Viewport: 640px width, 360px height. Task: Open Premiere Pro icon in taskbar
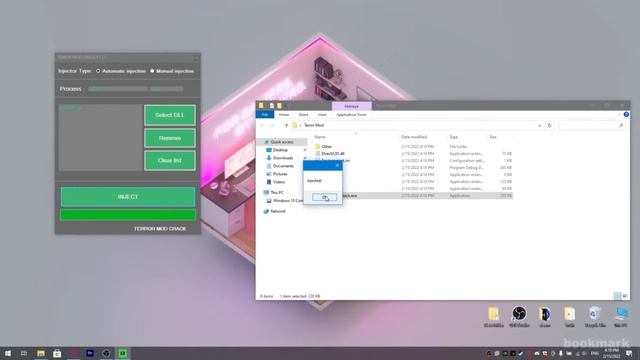90,353
